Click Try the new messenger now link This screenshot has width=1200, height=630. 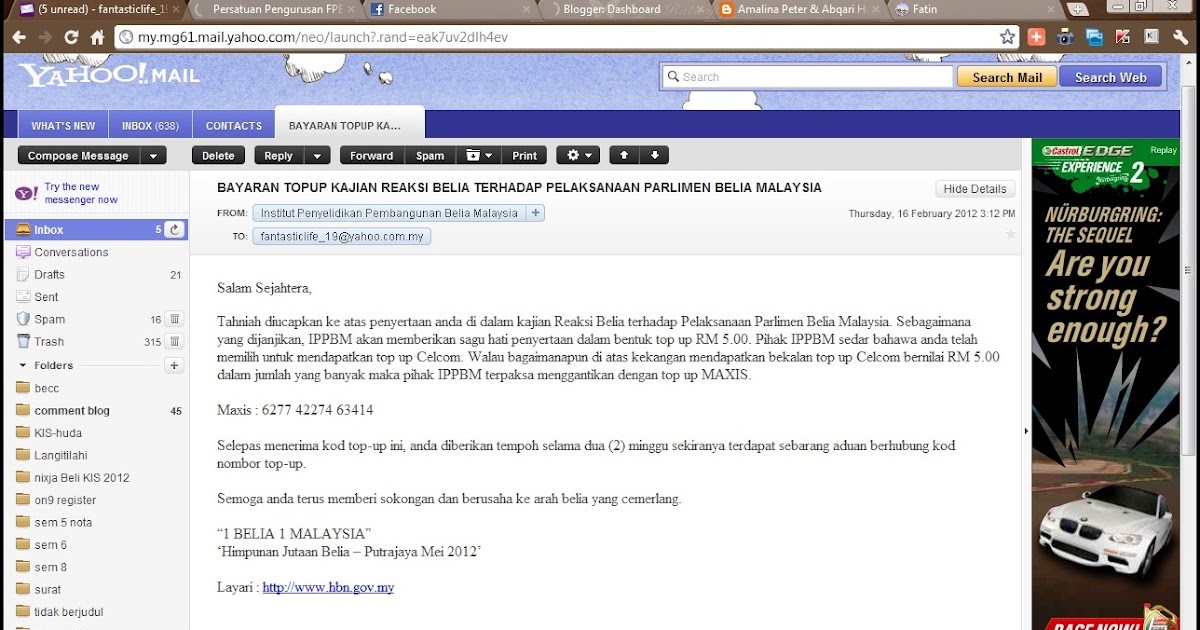pos(81,193)
